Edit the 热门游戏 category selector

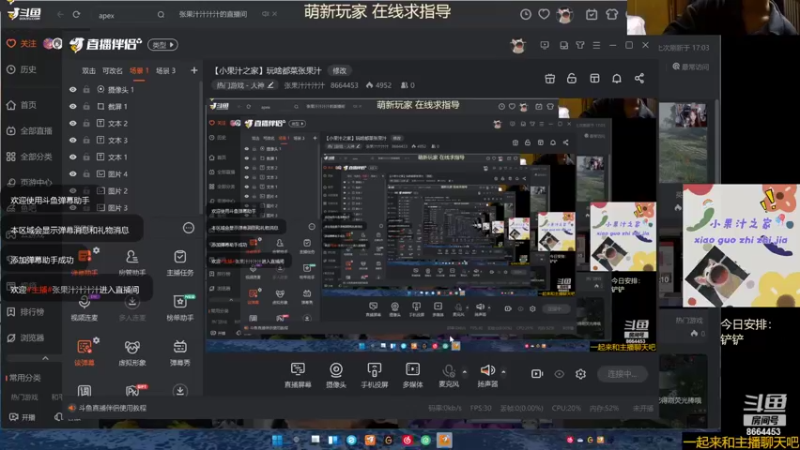(245, 85)
